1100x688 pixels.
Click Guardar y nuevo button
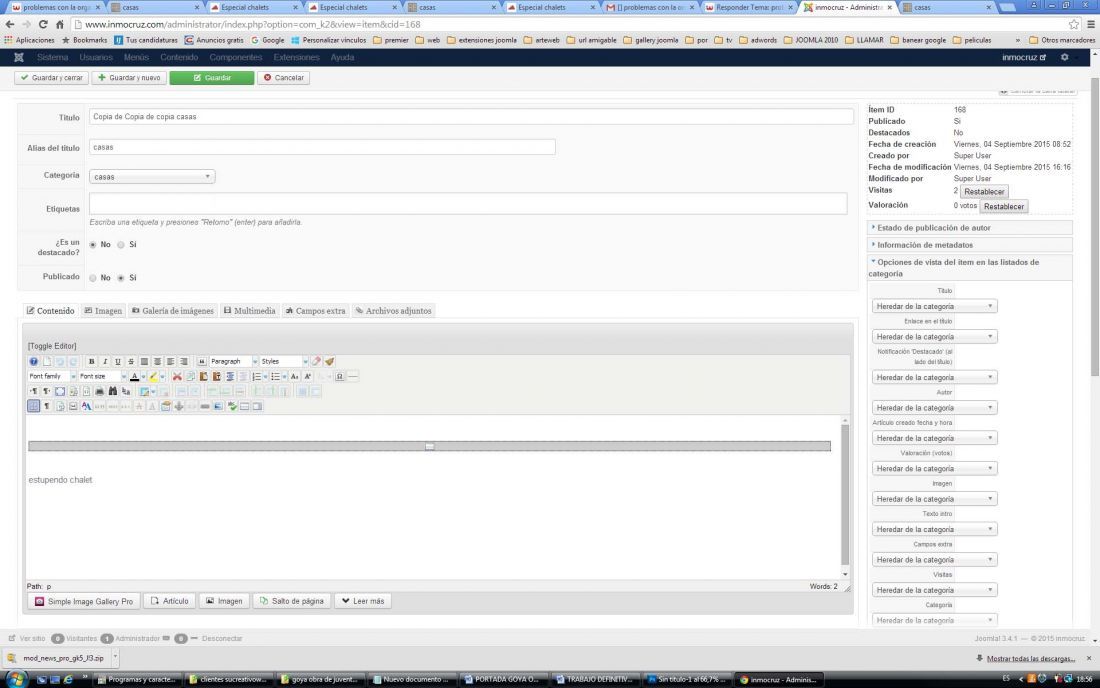pos(129,78)
